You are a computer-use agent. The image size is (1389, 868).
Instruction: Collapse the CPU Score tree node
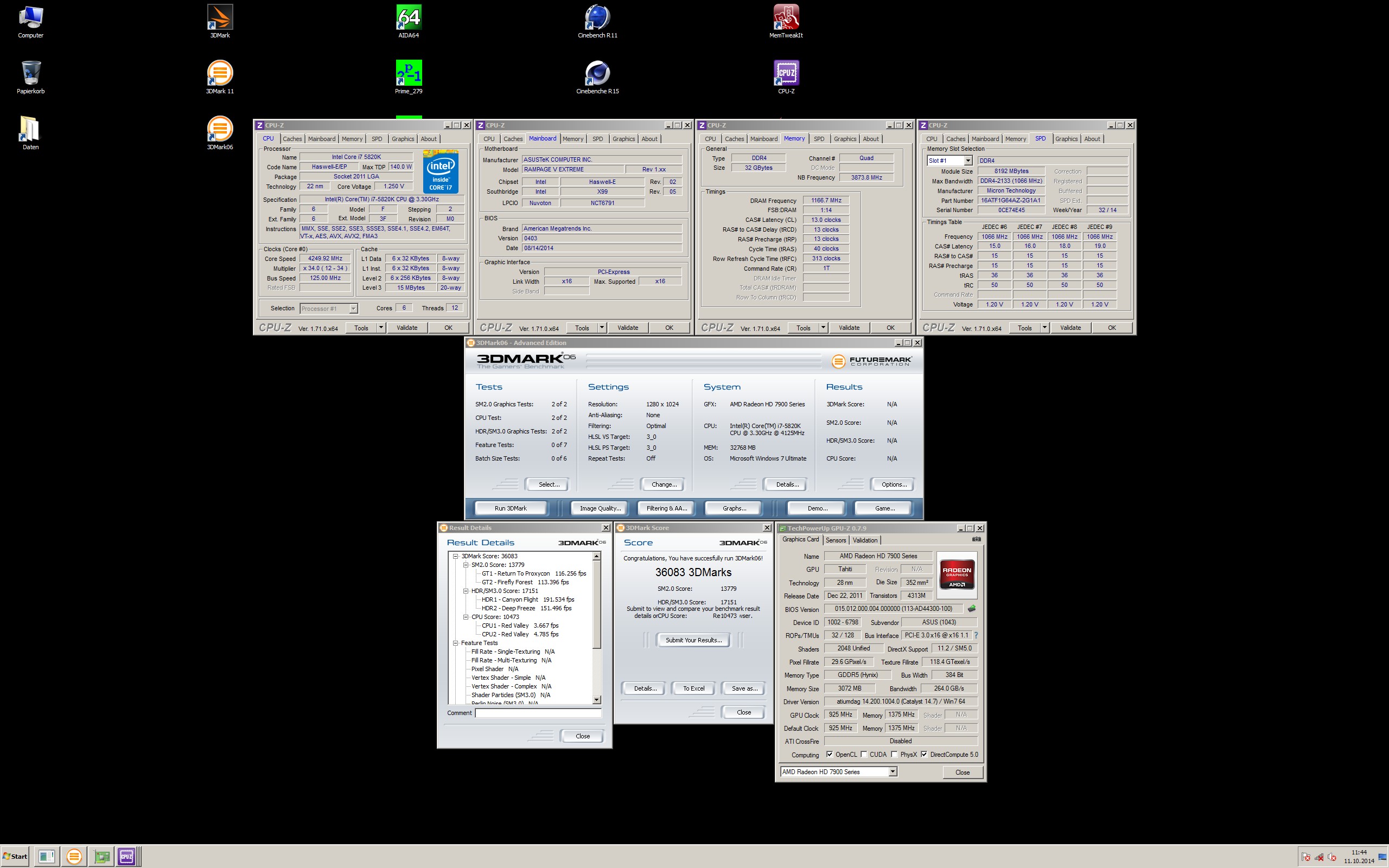coord(466,617)
